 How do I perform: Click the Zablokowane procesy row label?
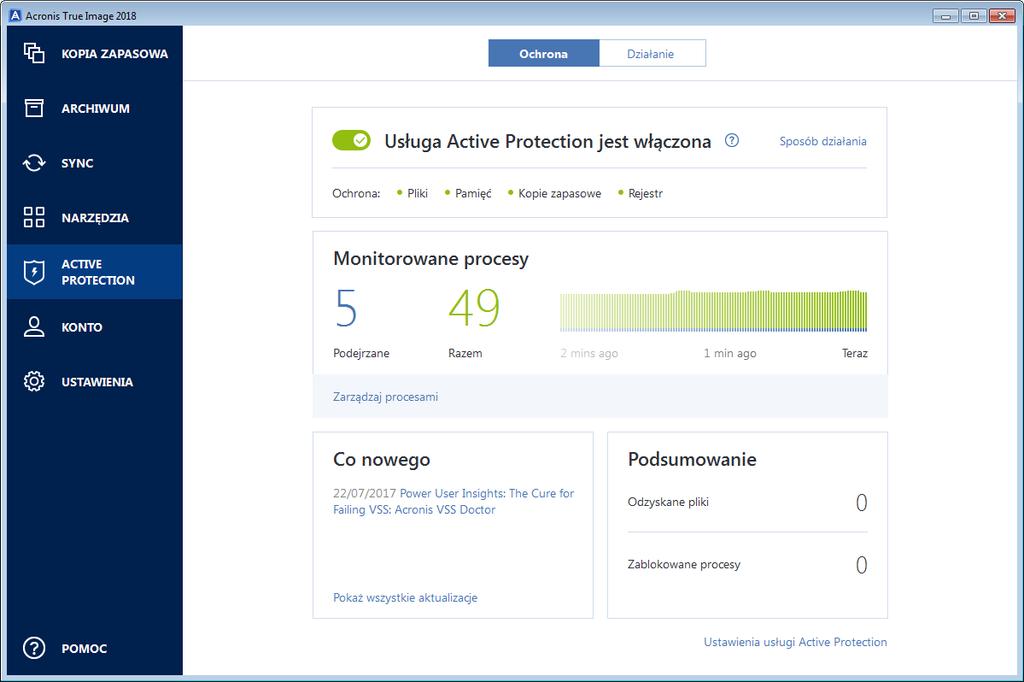tap(684, 564)
